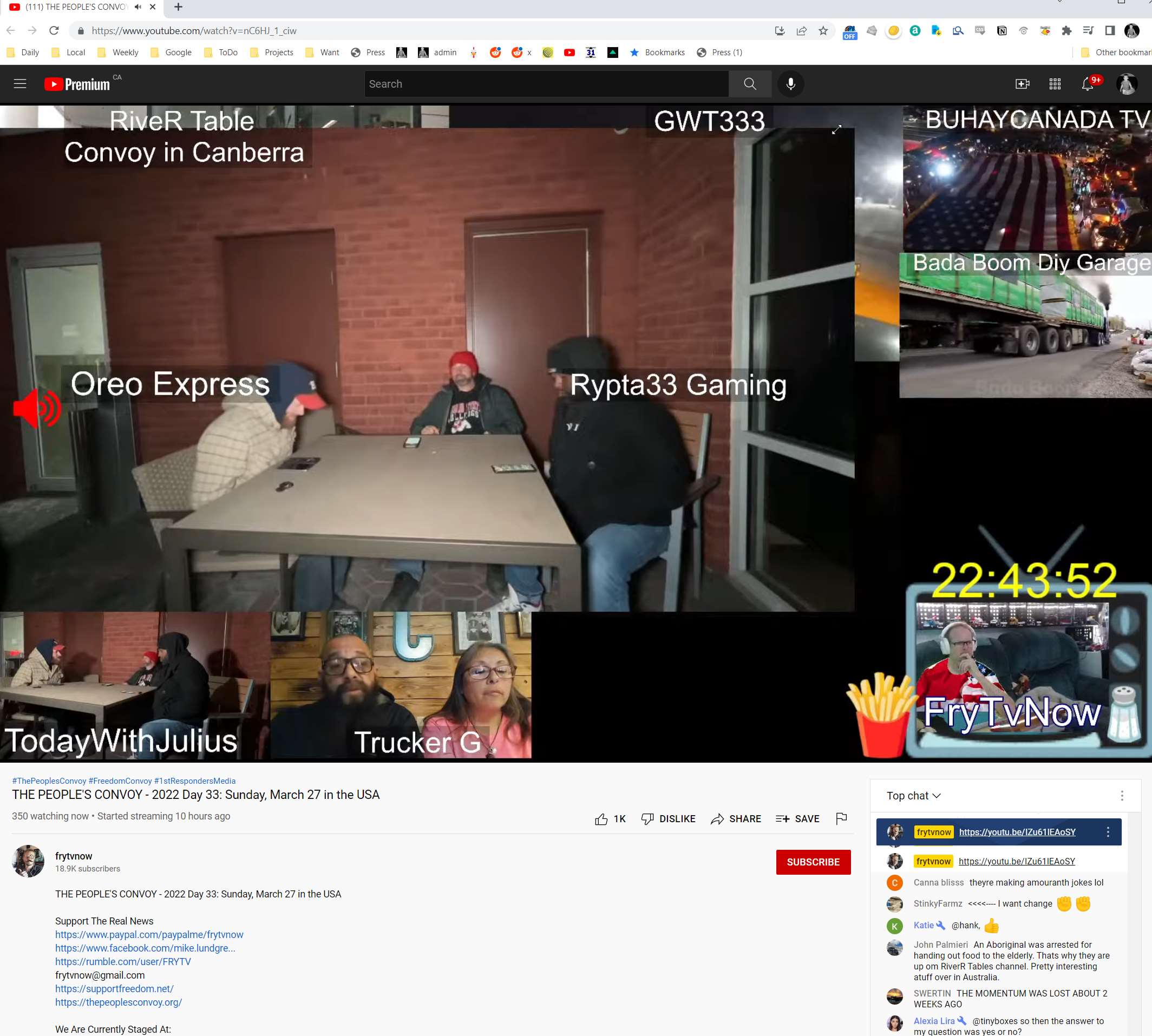Screen dimensions: 1152x1036
Task: Open live chat three-dot options menu
Action: [x=1121, y=796]
